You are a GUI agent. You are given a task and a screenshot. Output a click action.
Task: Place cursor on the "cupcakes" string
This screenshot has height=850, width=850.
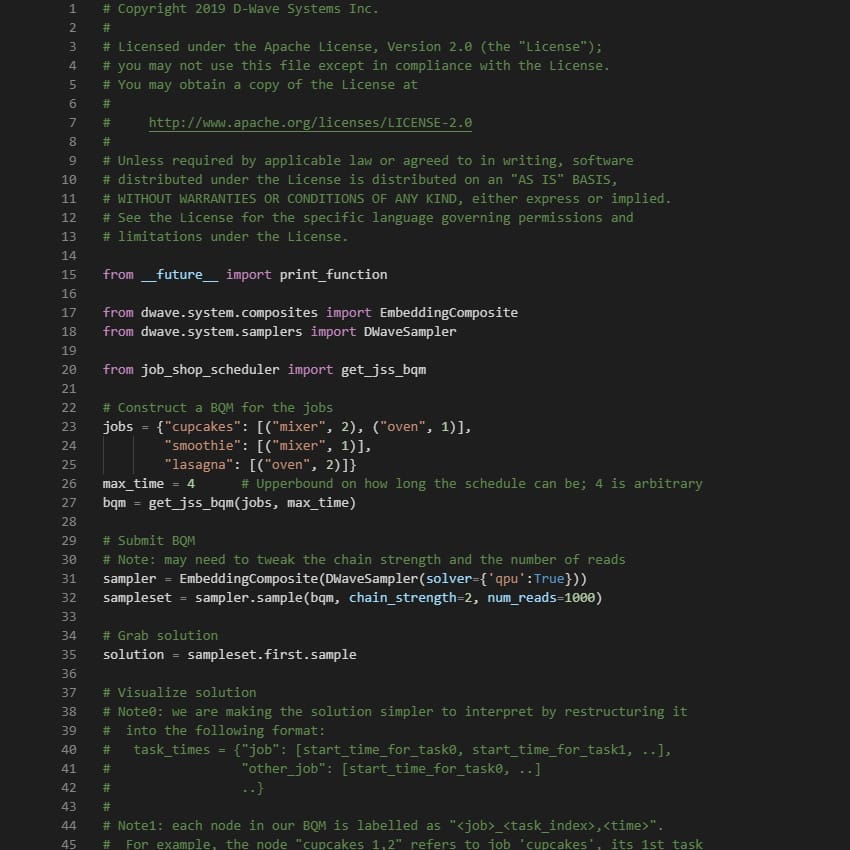[x=202, y=427]
